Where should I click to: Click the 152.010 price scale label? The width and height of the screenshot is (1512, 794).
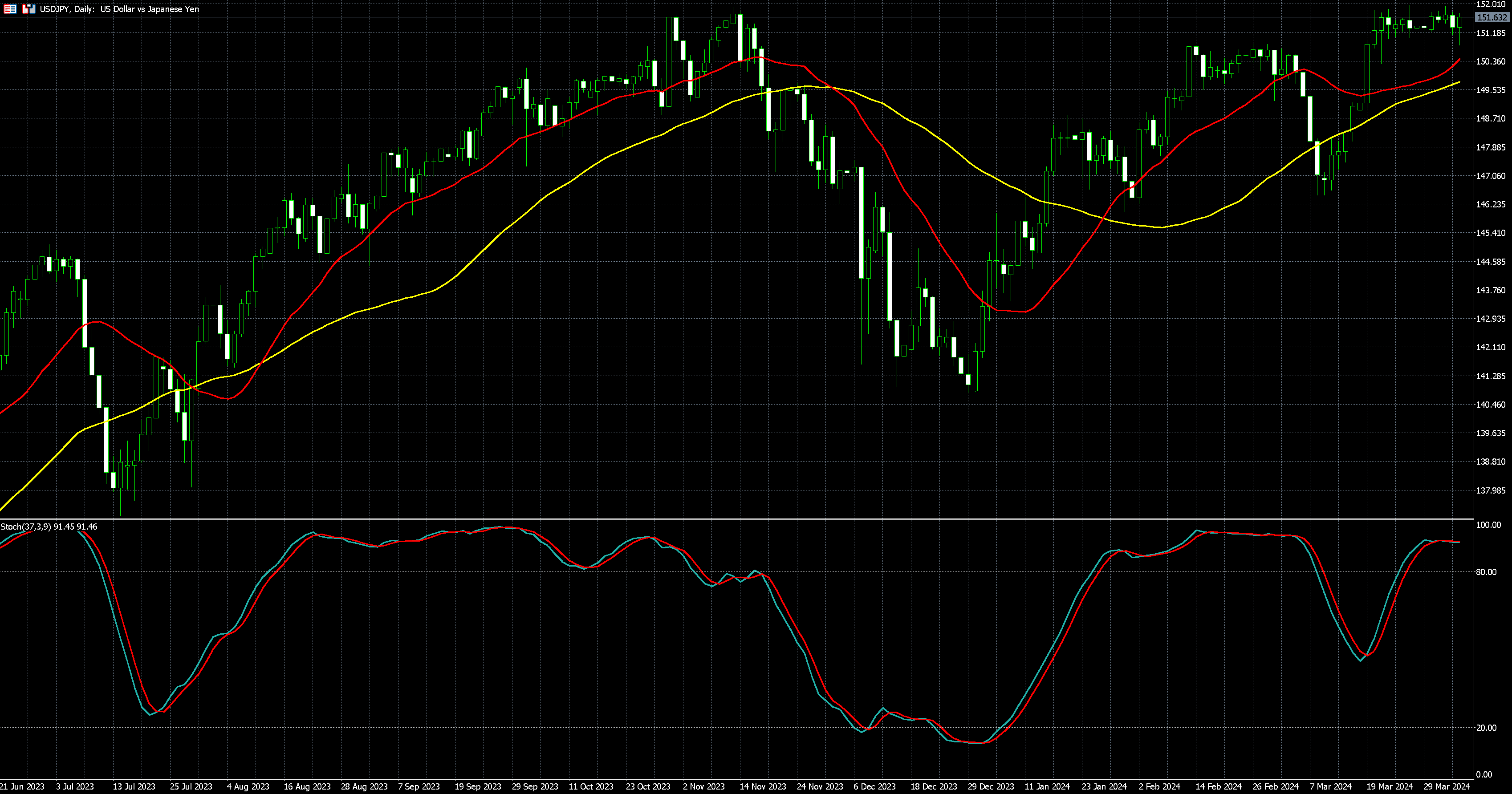pos(1491,4)
